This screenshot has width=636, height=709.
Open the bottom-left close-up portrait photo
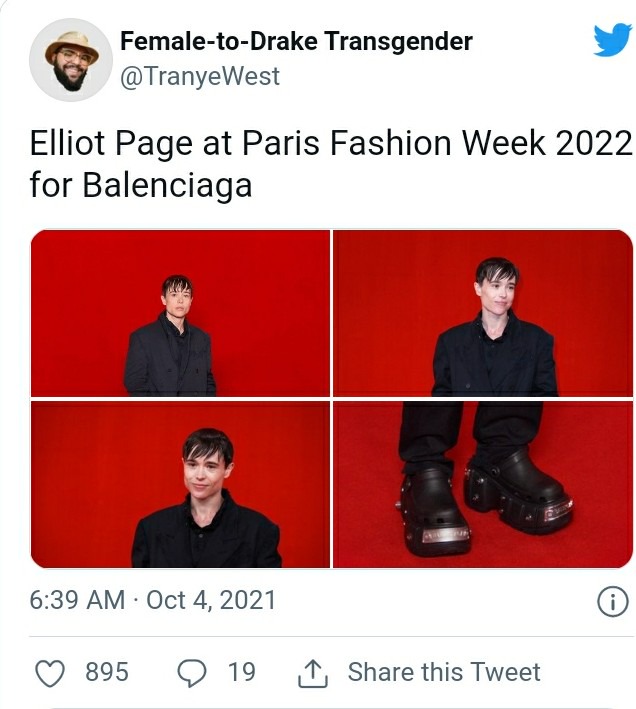(180, 484)
